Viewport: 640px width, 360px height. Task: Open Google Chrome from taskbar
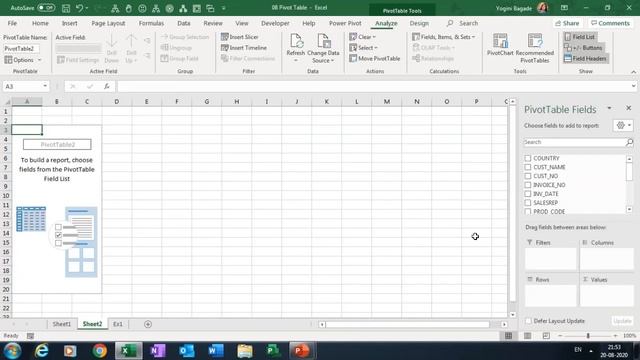click(x=99, y=351)
